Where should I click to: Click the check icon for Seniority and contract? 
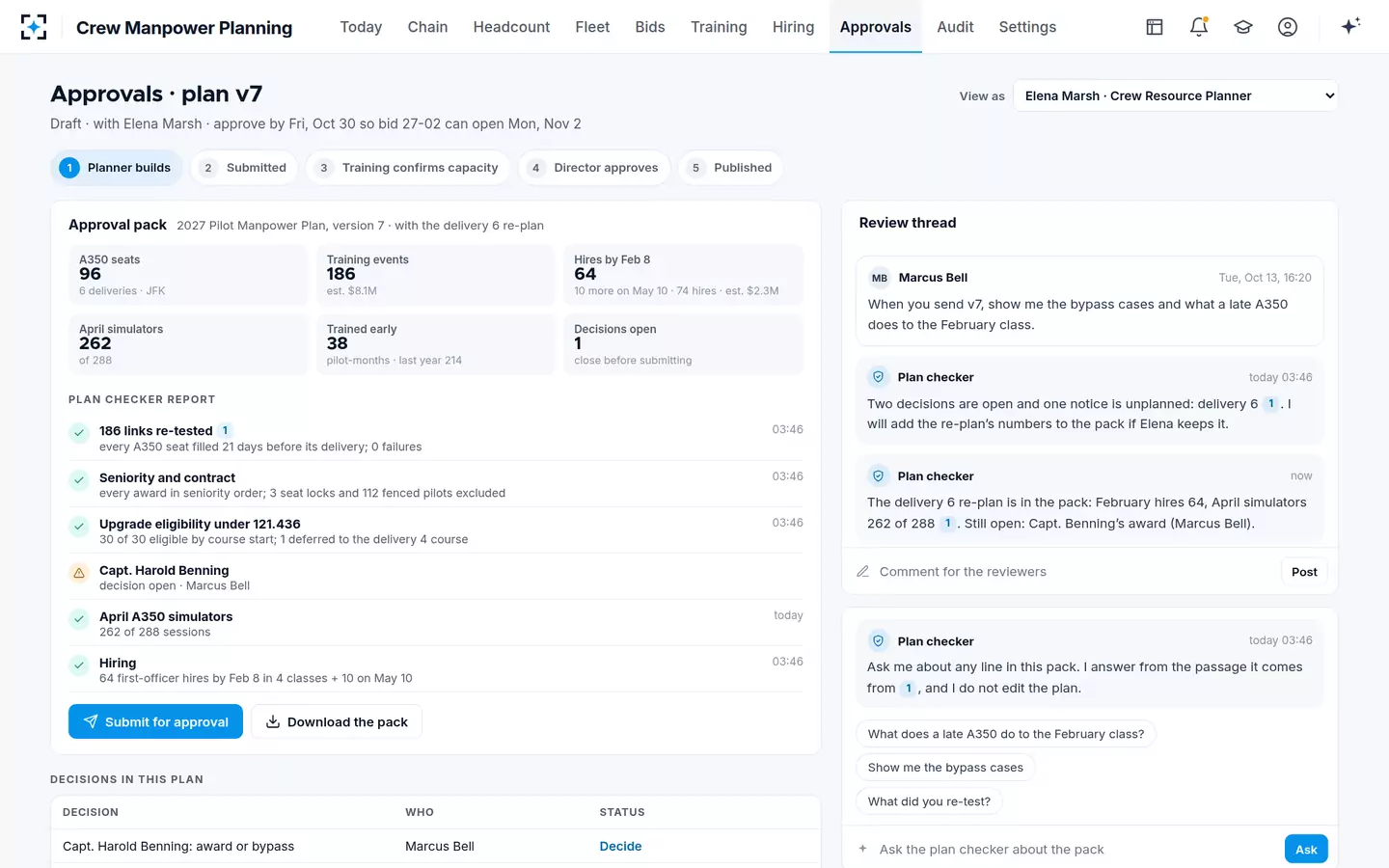coord(79,480)
